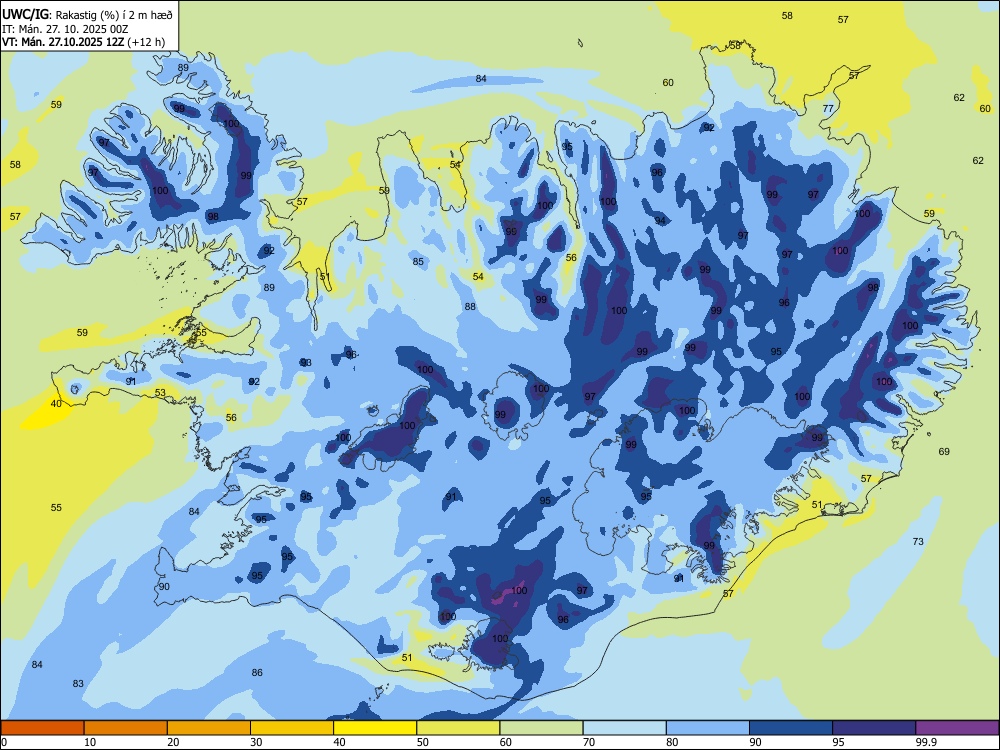
Task: Select the 30–40 gold legend swatch
Action: 292,728
